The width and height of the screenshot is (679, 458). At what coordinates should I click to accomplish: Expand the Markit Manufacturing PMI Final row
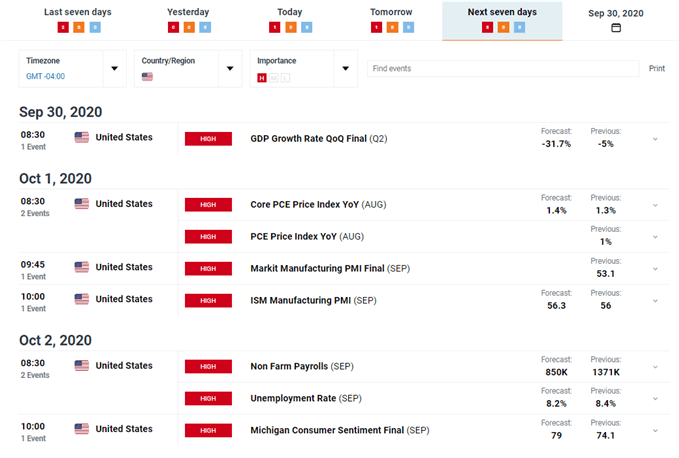[x=655, y=269]
